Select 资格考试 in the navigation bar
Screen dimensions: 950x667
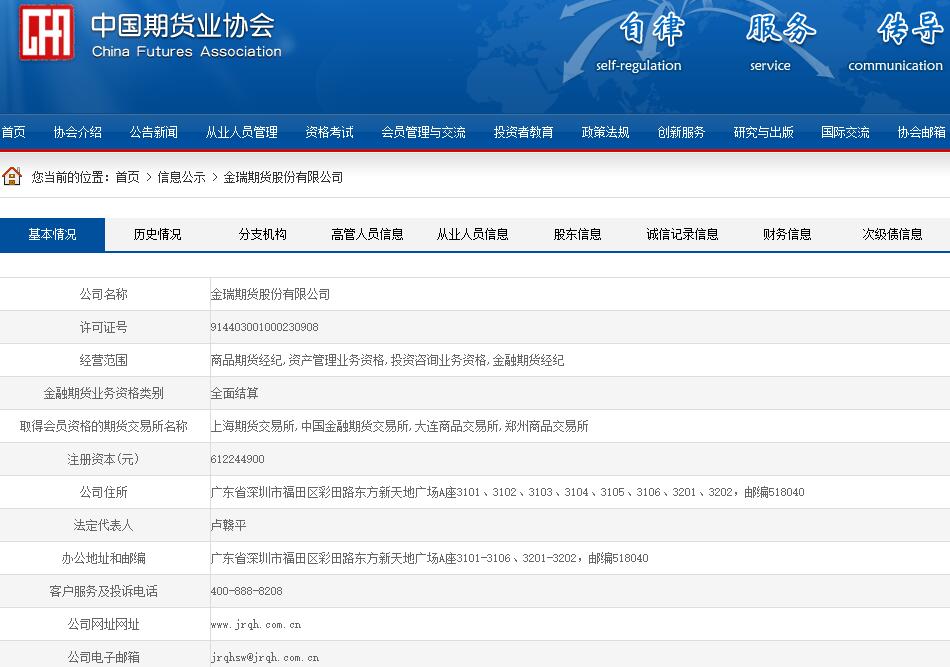(x=330, y=132)
